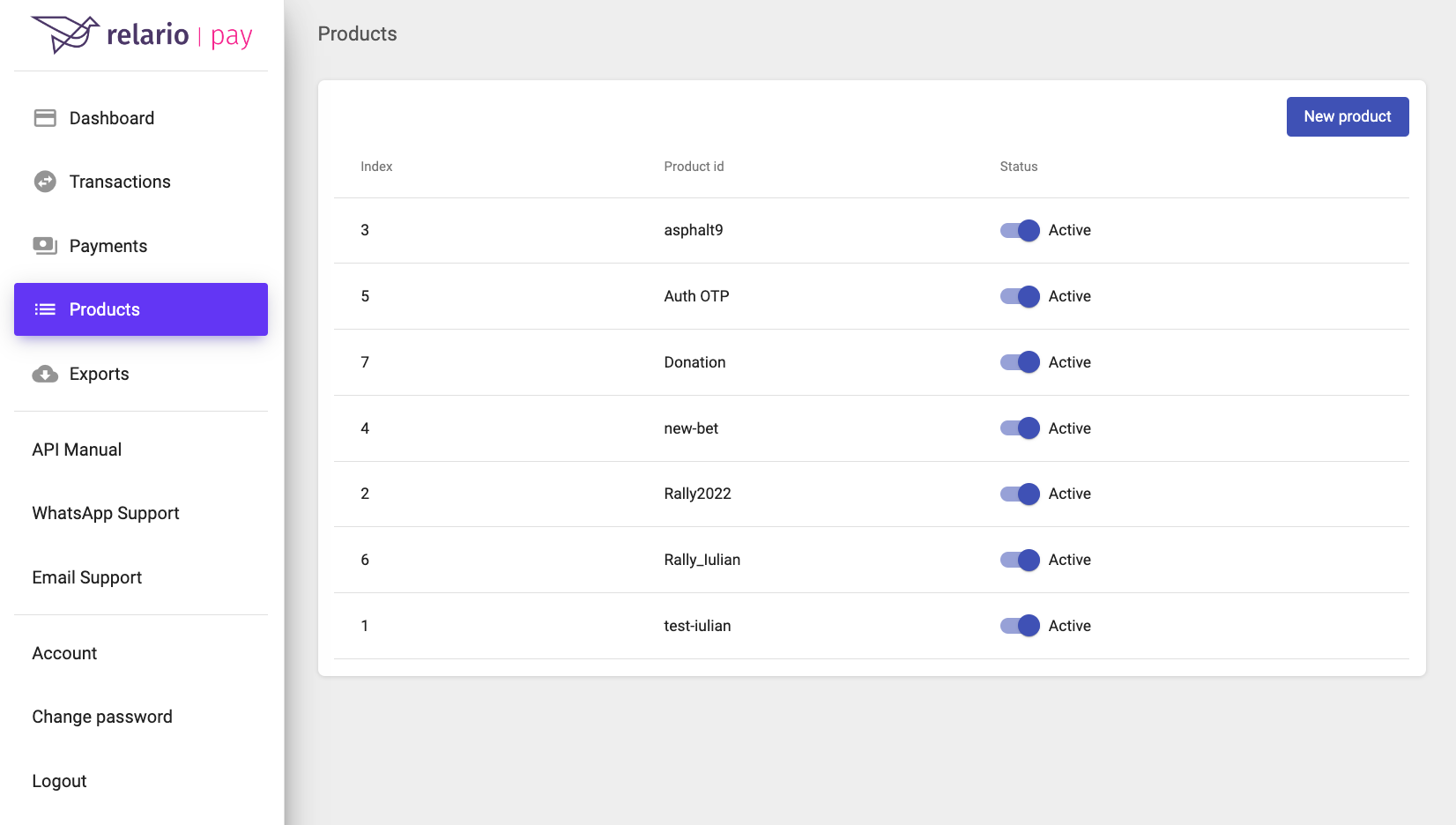This screenshot has width=1456, height=825.
Task: Click the Dashboard card icon
Action: [x=45, y=118]
